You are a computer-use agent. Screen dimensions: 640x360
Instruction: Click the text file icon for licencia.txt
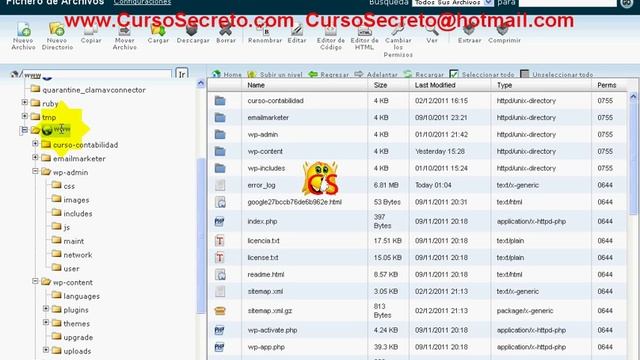pyautogui.click(x=220, y=241)
